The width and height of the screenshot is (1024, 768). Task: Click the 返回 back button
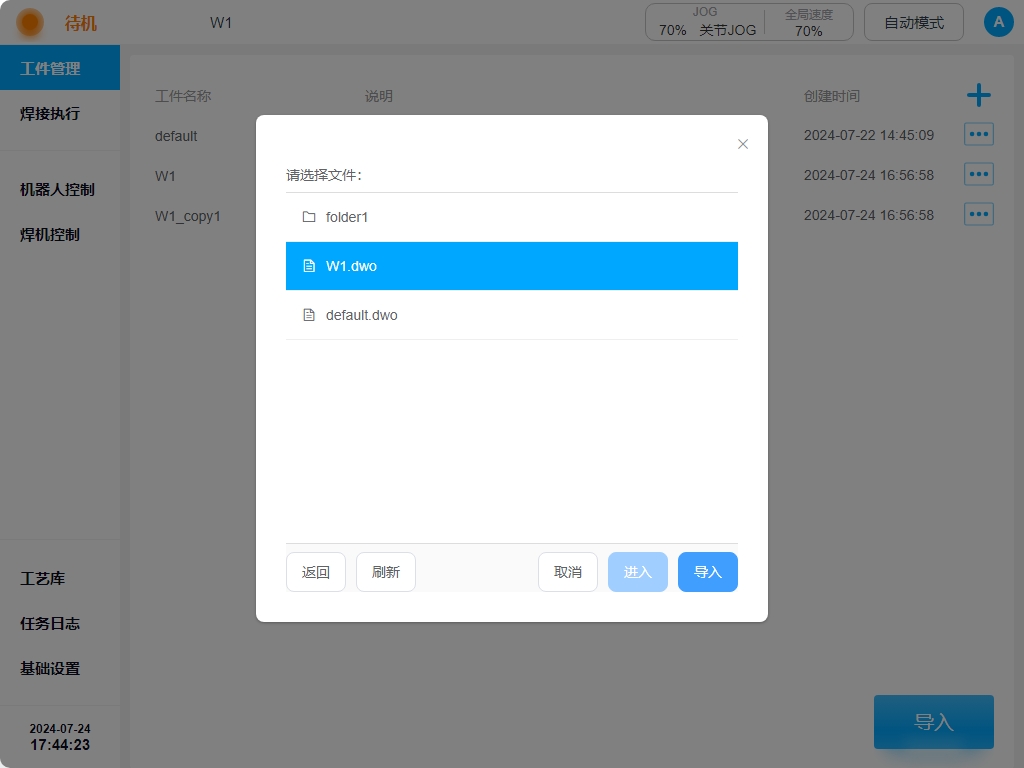pos(316,572)
